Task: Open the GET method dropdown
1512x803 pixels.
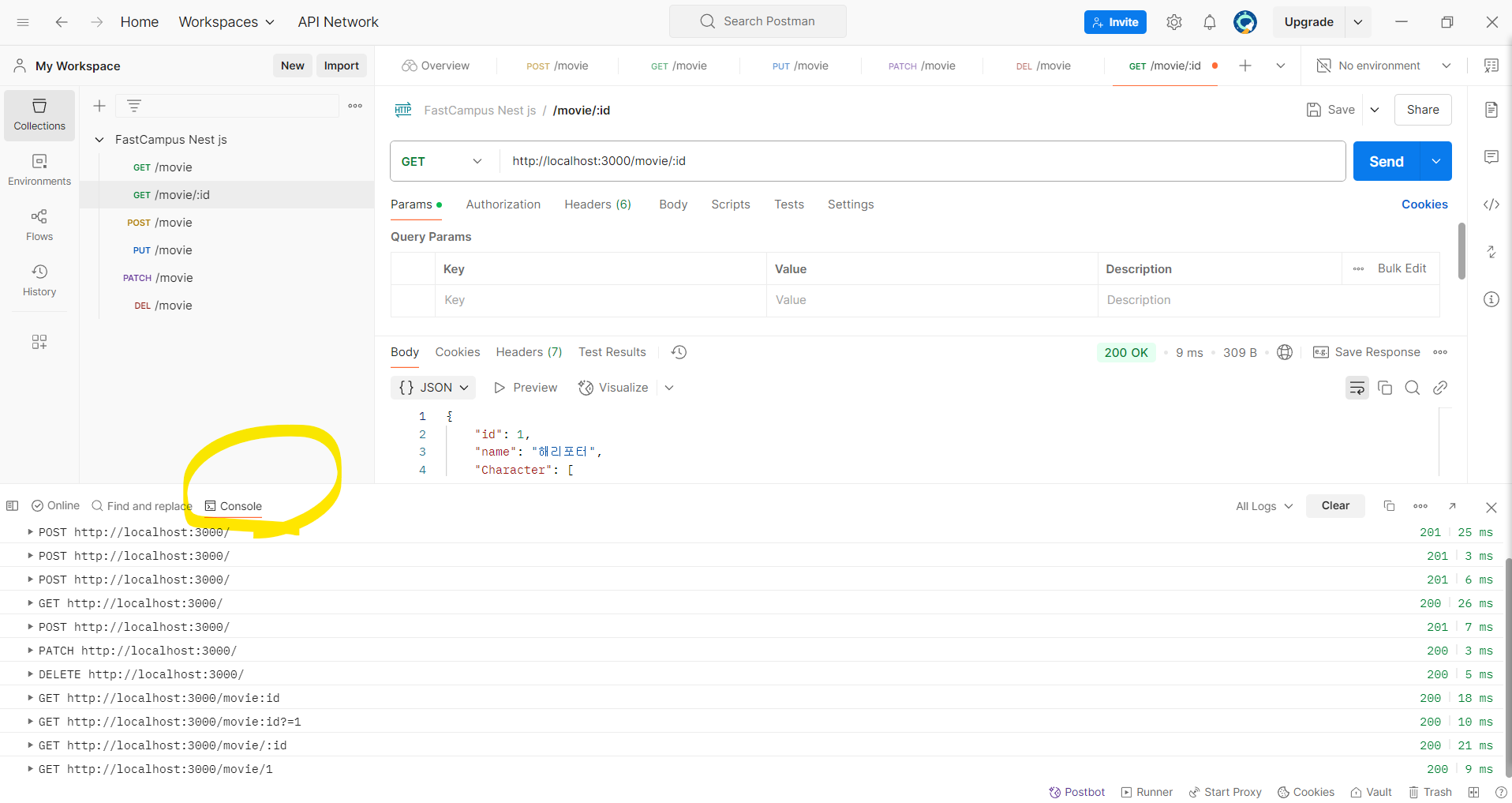Action: pyautogui.click(x=442, y=161)
